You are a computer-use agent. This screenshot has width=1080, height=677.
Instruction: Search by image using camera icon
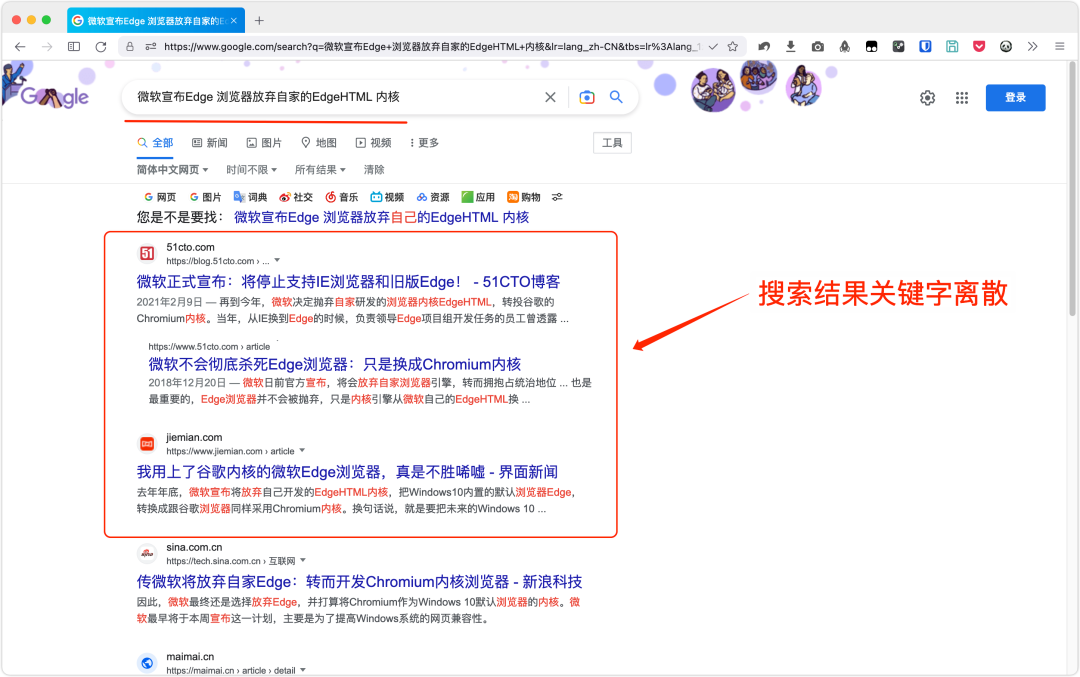point(587,97)
